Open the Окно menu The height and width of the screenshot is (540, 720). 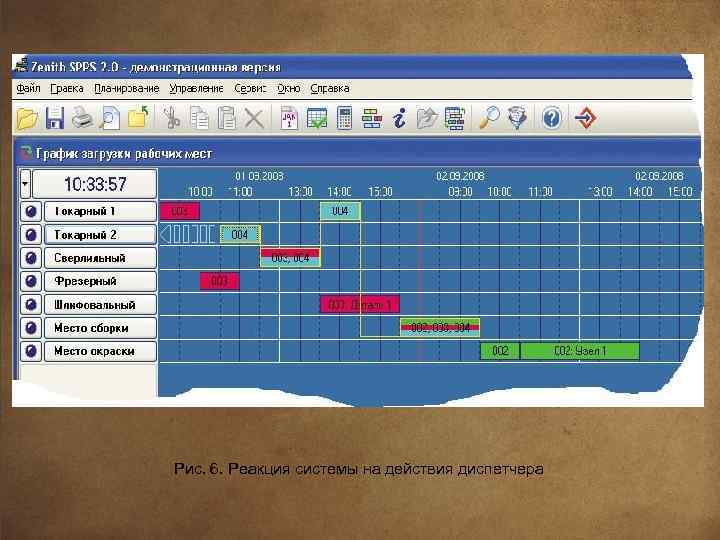coord(289,88)
